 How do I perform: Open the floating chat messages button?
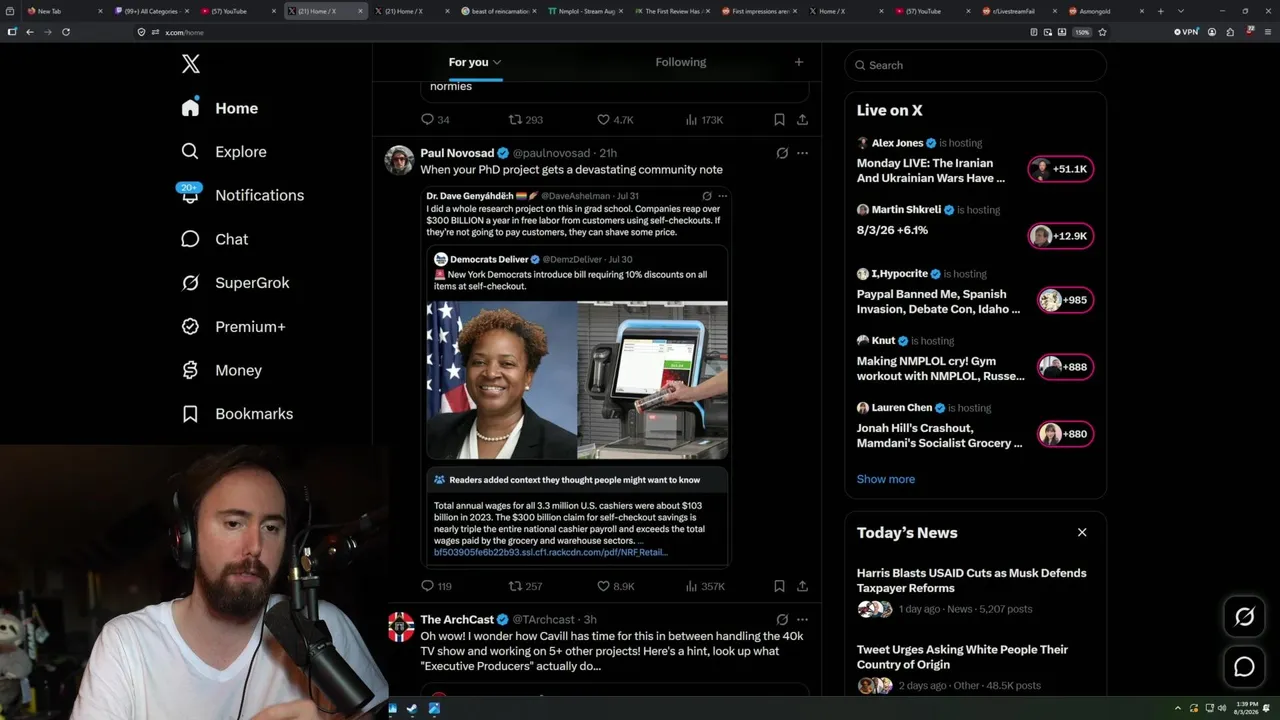(1244, 666)
